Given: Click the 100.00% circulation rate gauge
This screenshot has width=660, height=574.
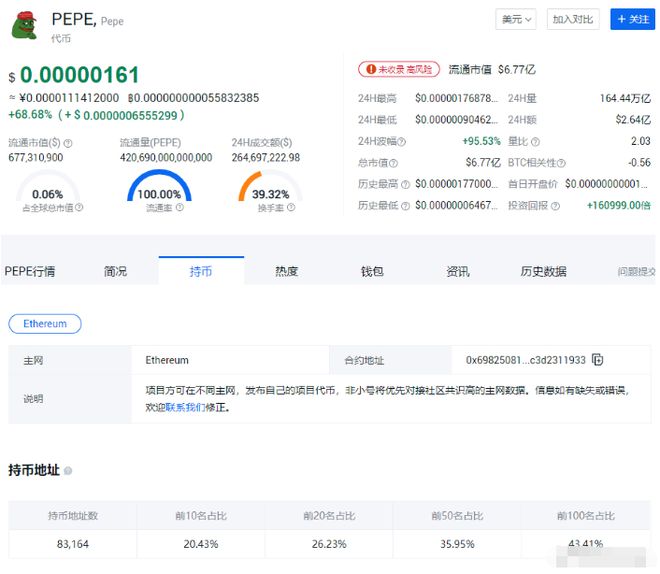Looking at the screenshot, I should (x=159, y=186).
